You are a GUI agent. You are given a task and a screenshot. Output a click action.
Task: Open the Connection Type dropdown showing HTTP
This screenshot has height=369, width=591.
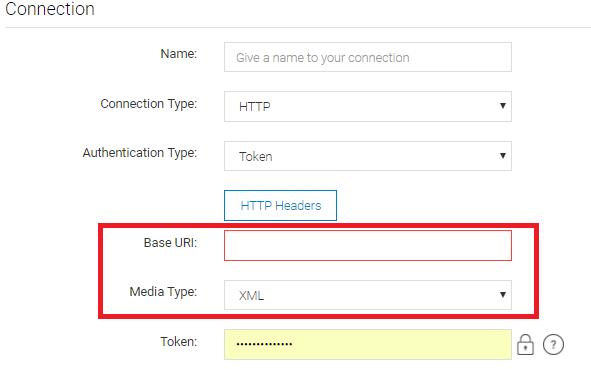(x=367, y=106)
